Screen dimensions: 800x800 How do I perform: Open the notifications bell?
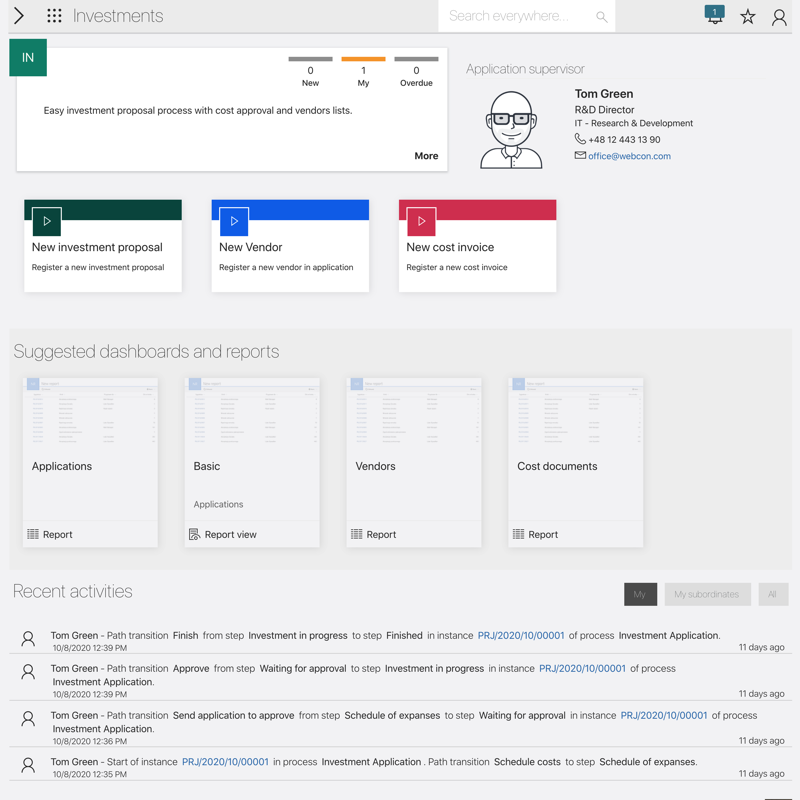pos(714,15)
